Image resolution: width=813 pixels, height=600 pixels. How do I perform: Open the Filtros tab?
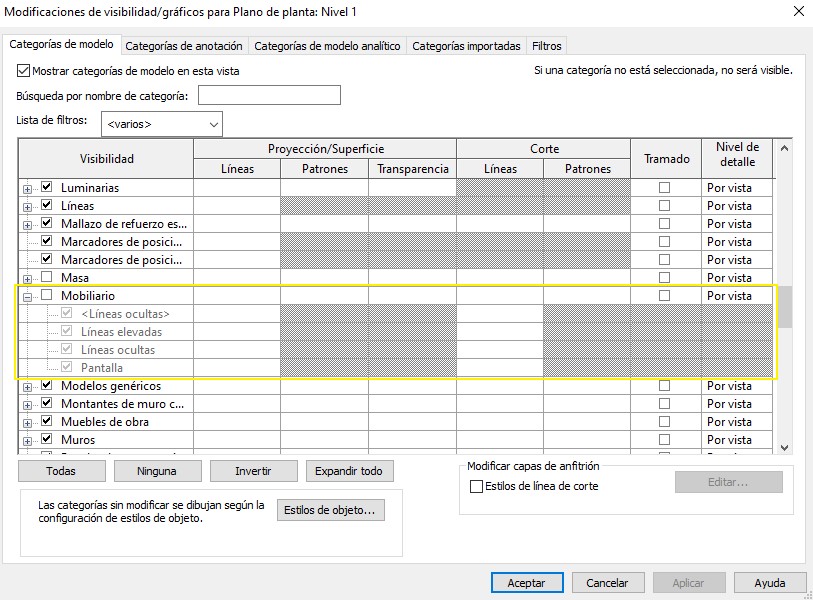click(547, 46)
